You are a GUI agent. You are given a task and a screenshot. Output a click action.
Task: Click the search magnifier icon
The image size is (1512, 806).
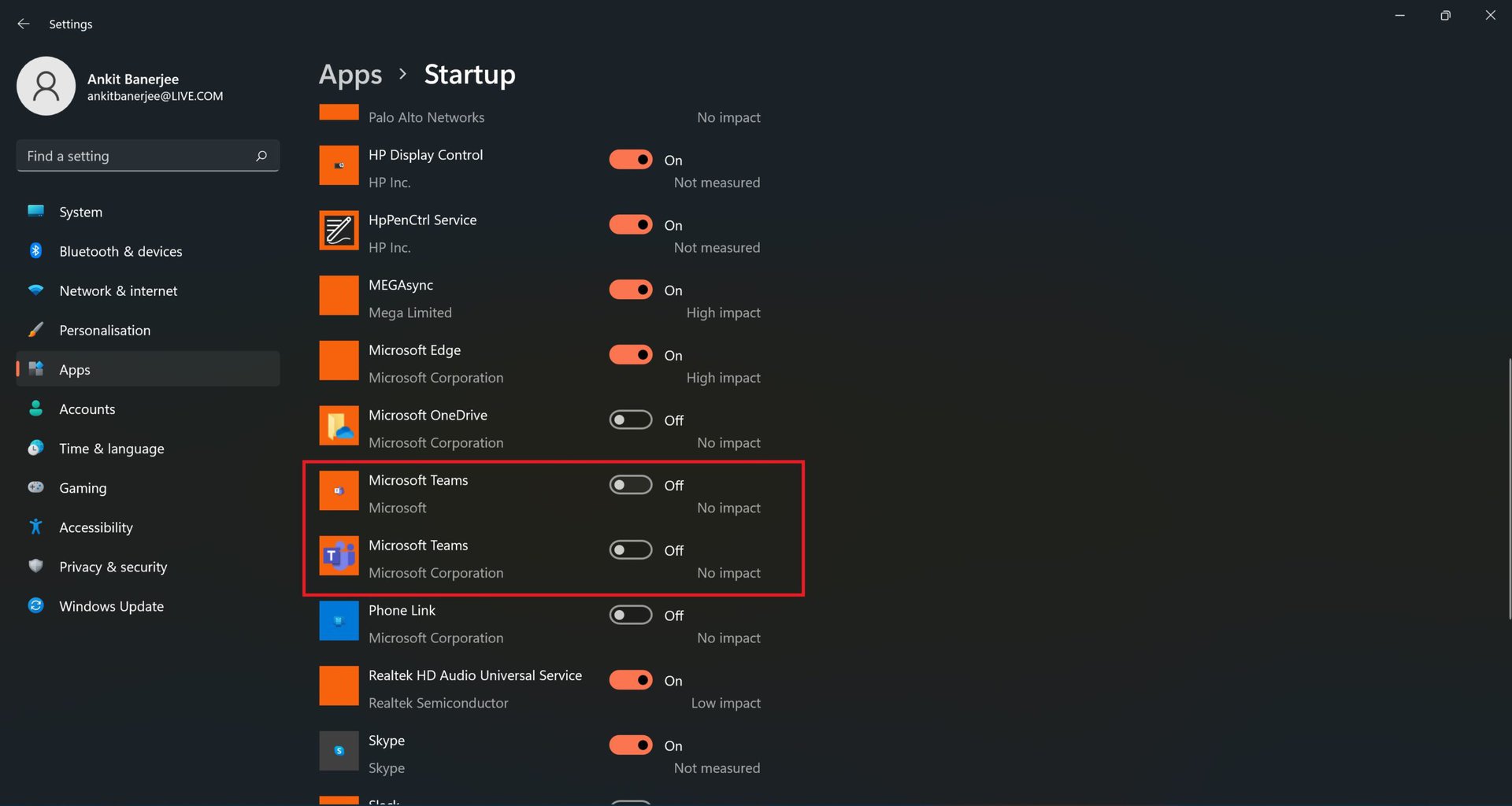(261, 156)
